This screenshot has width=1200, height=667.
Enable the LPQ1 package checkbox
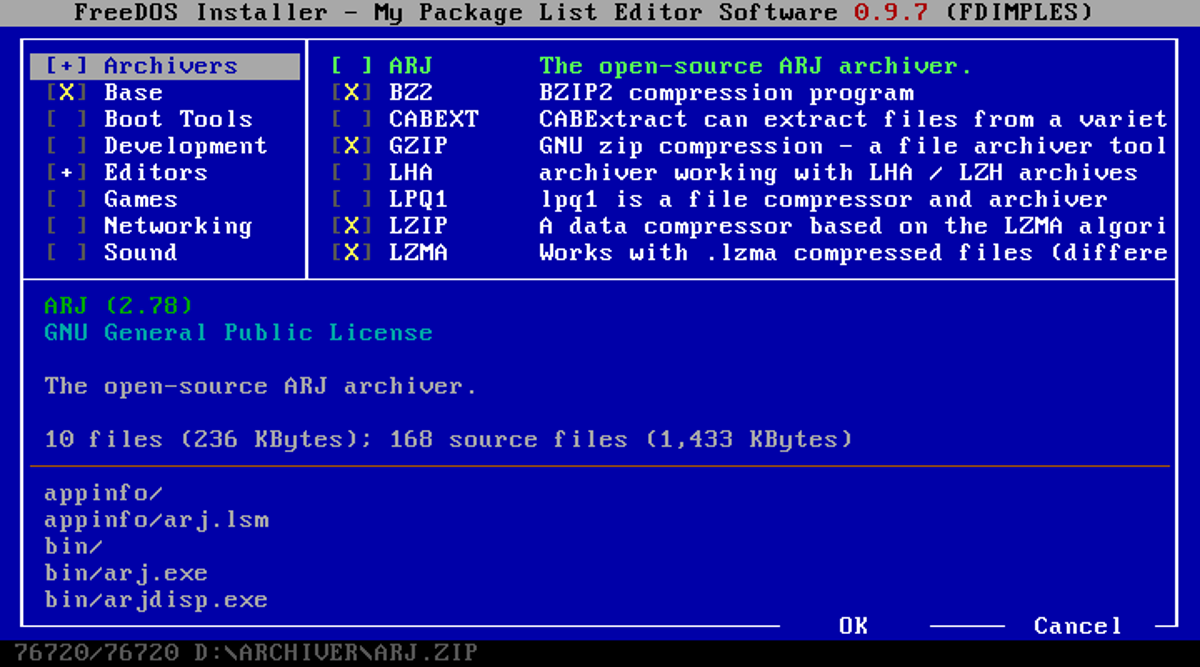pos(352,199)
